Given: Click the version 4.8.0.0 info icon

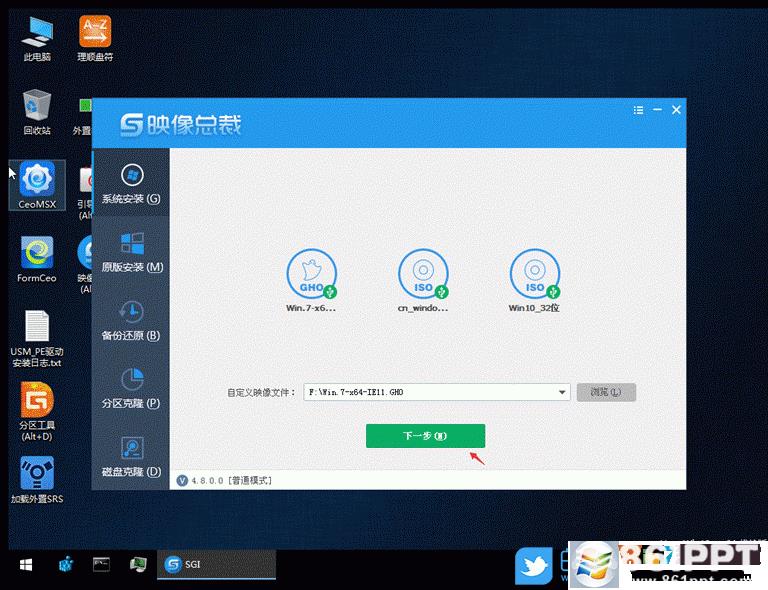Looking at the screenshot, I should 182,480.
